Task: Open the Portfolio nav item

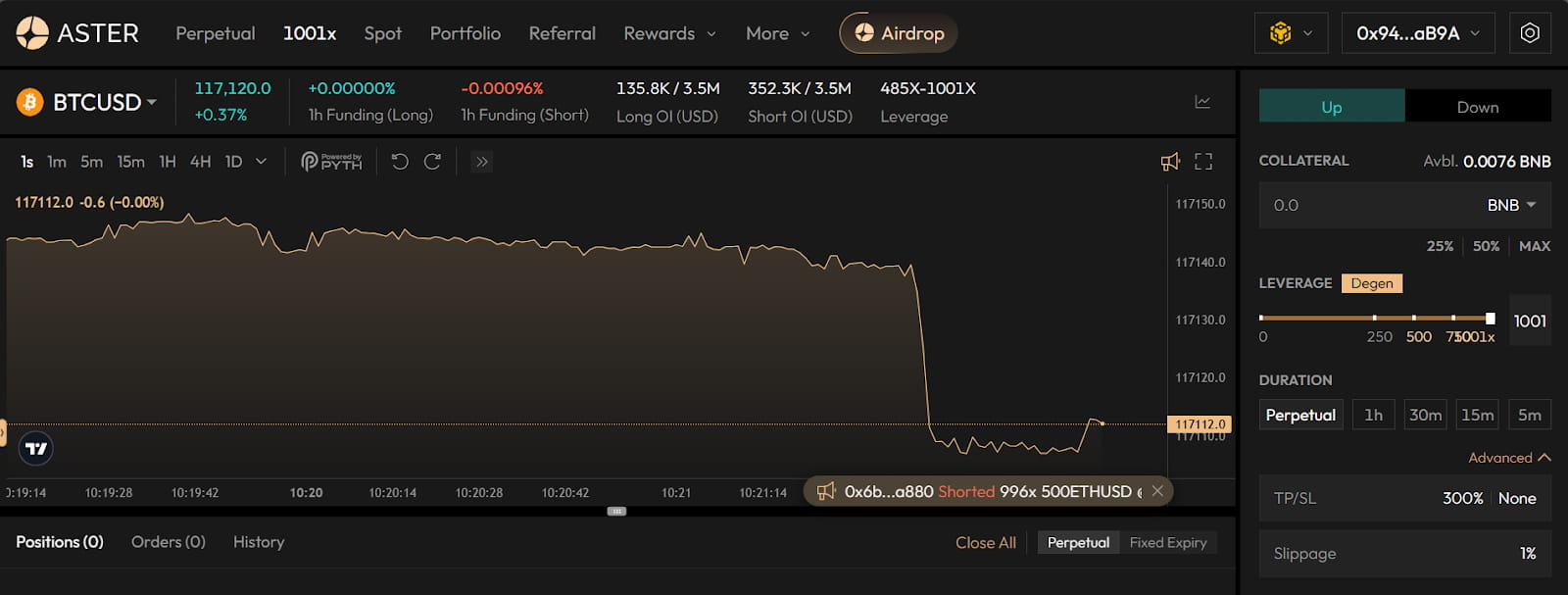Action: pyautogui.click(x=465, y=33)
